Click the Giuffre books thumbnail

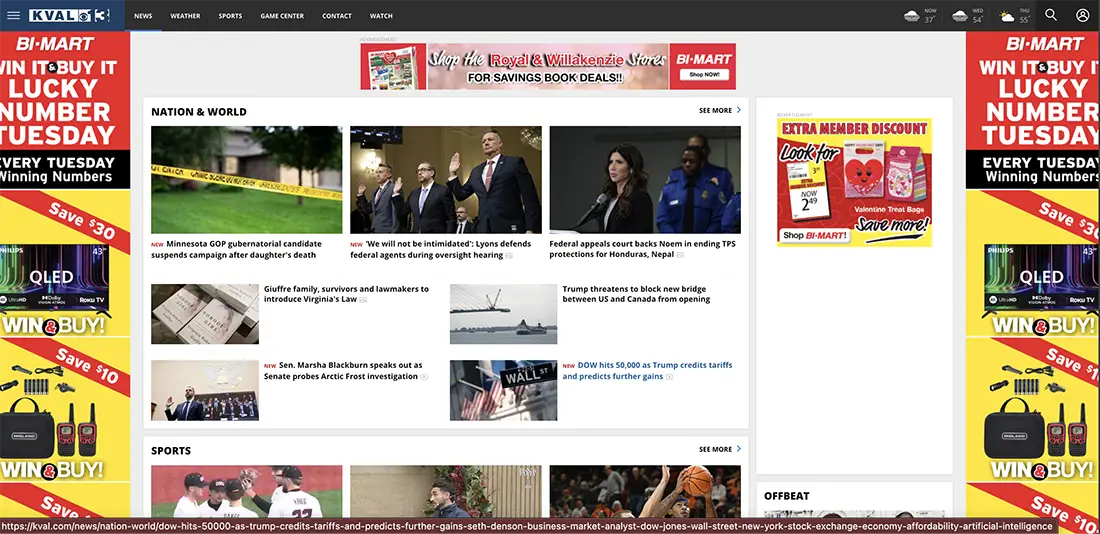205,314
